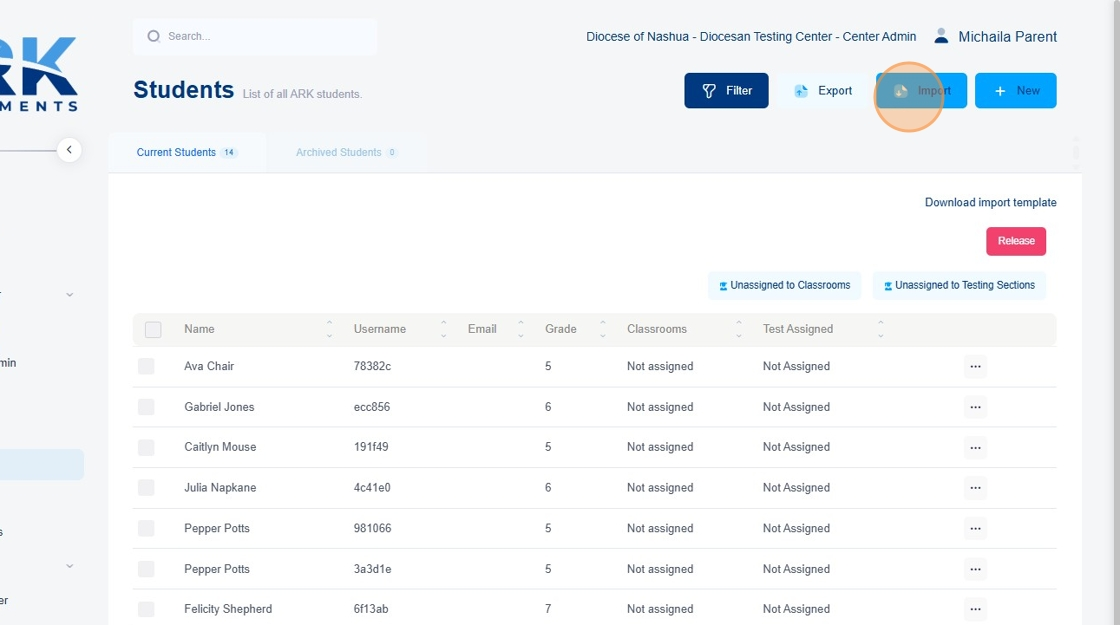Check the box for Caitlyn Mouse
This screenshot has width=1120, height=625.
(146, 447)
